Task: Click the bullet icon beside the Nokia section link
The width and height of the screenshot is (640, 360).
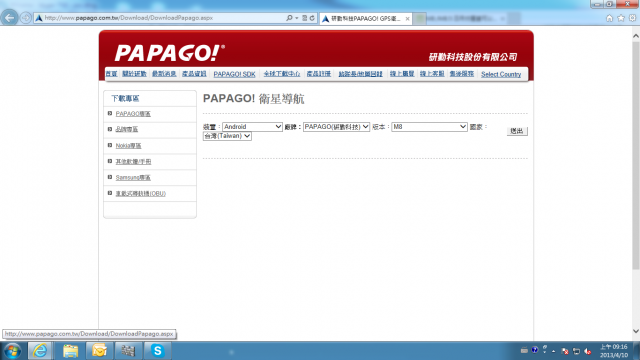Action: [110, 145]
